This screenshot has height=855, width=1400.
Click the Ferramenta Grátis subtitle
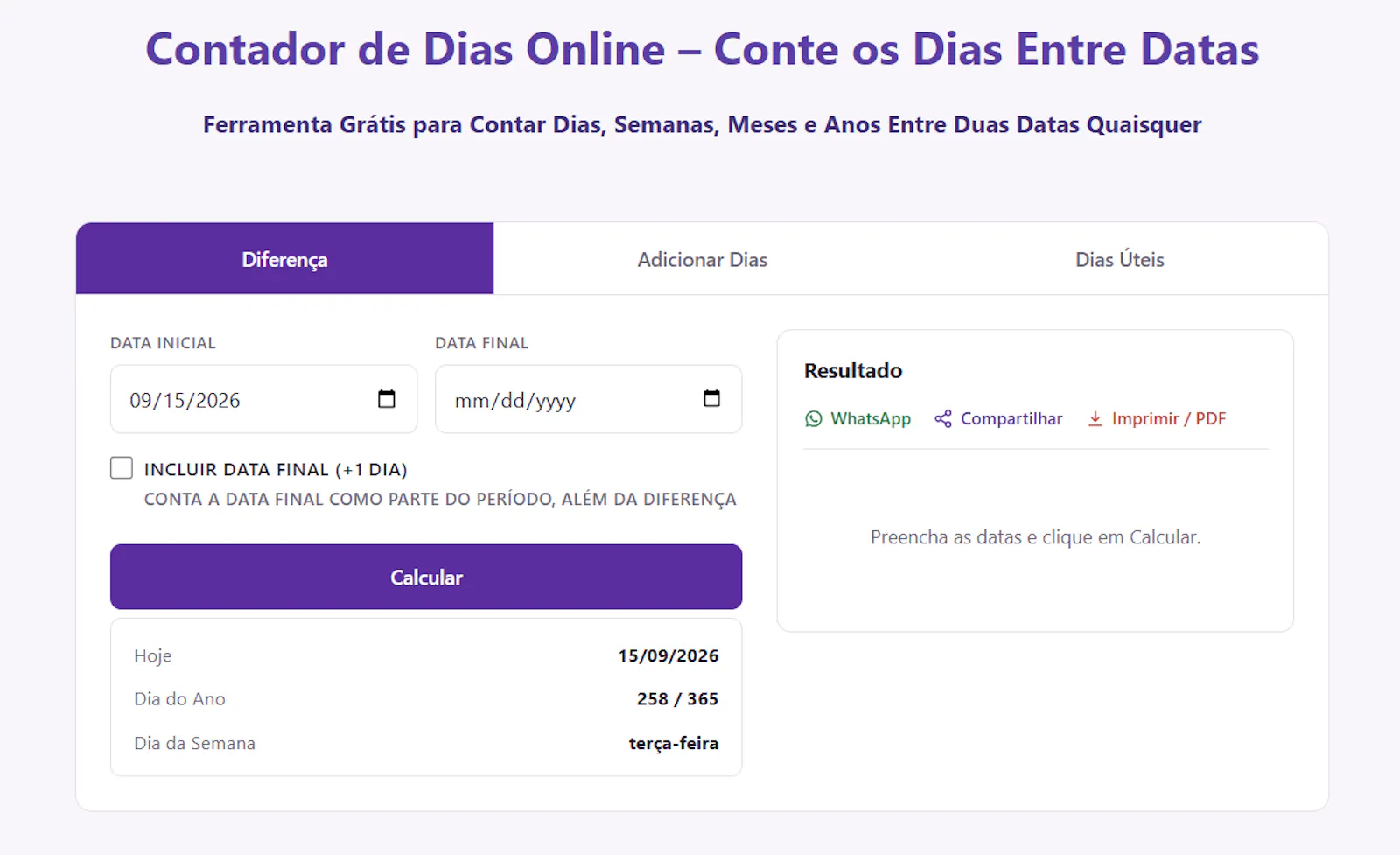[702, 124]
